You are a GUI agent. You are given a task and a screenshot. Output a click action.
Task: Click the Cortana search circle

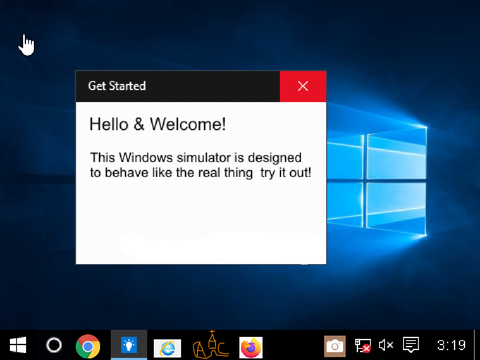[x=54, y=345]
